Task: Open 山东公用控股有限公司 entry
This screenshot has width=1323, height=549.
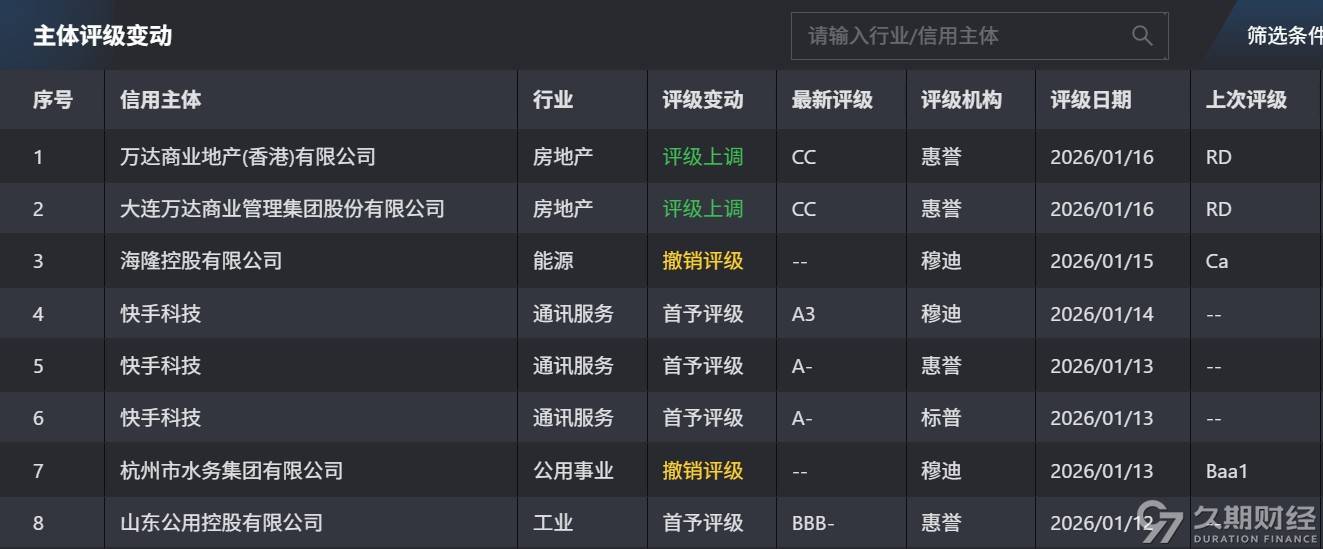Action: click(221, 522)
